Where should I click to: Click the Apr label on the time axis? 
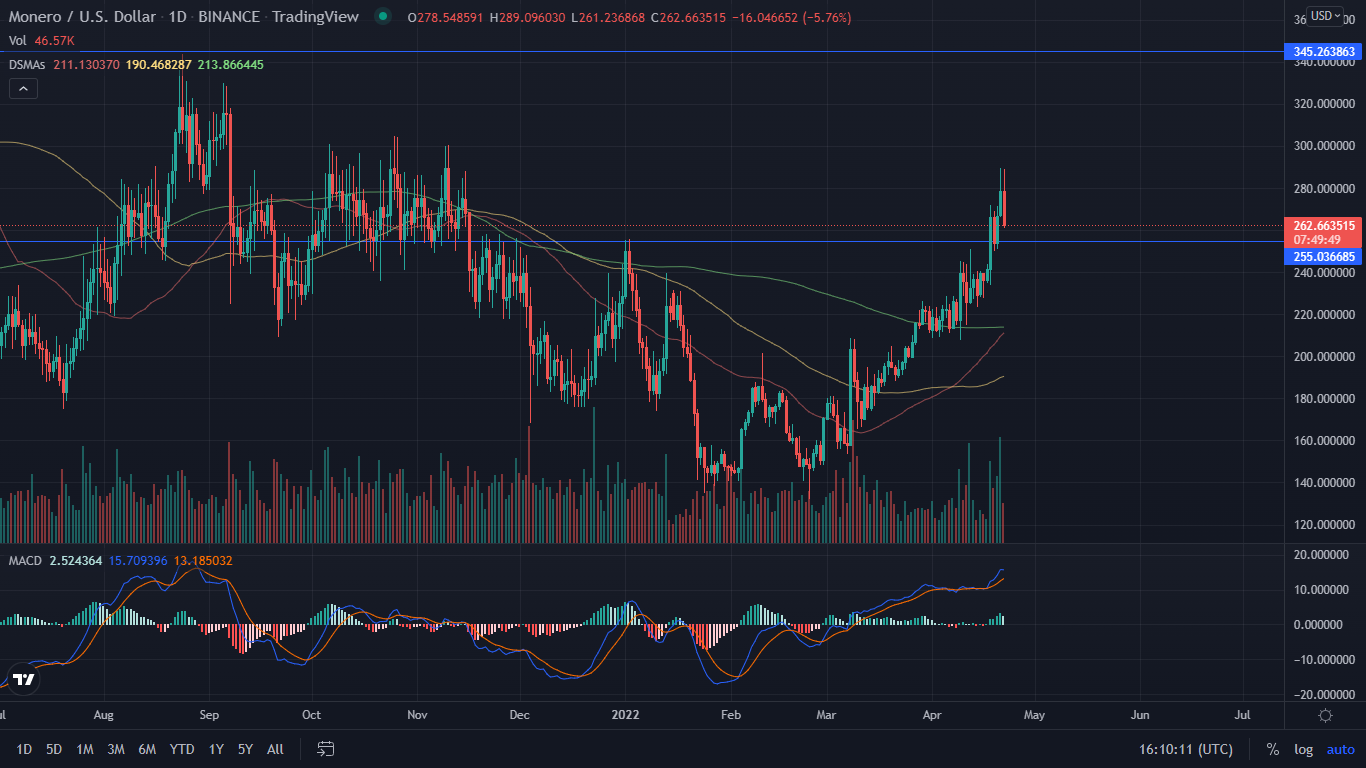932,715
